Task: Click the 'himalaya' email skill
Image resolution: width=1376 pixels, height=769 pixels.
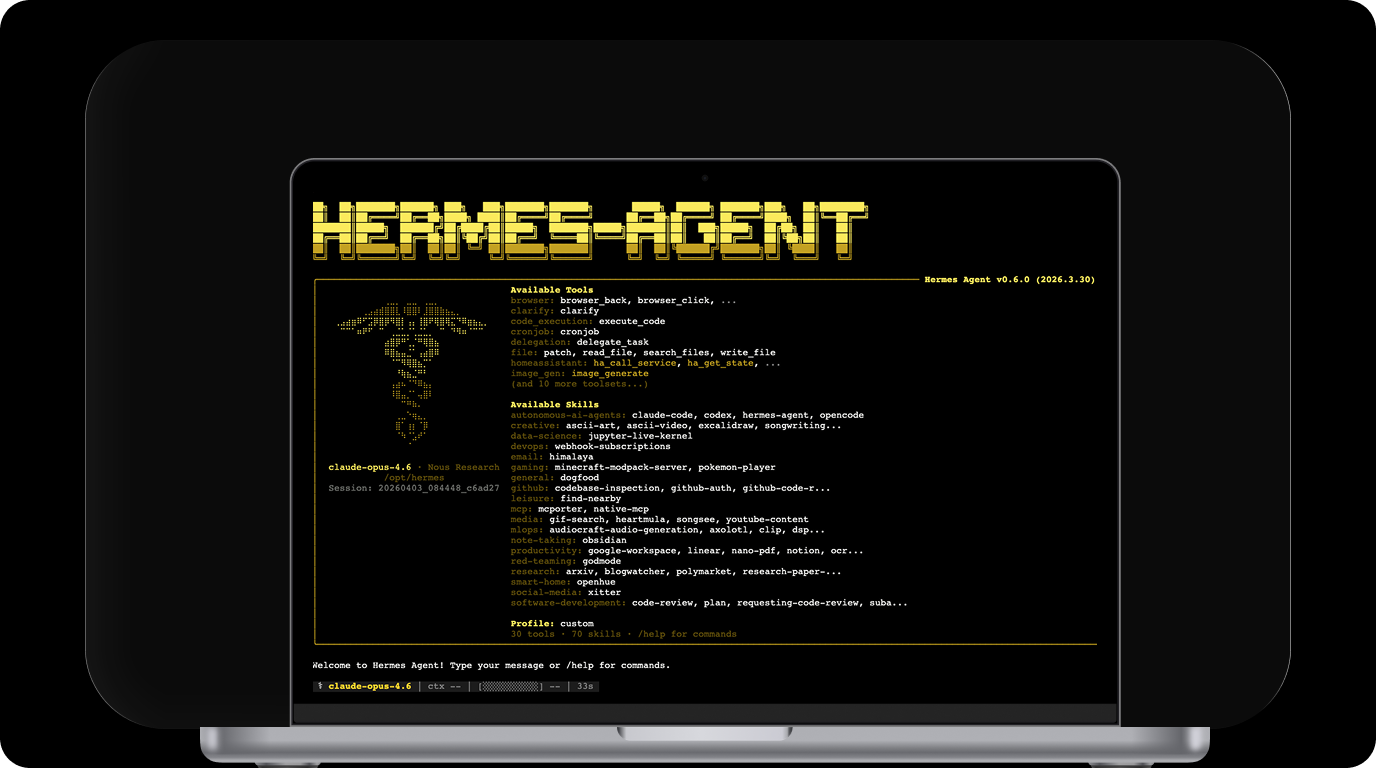Action: [571, 457]
